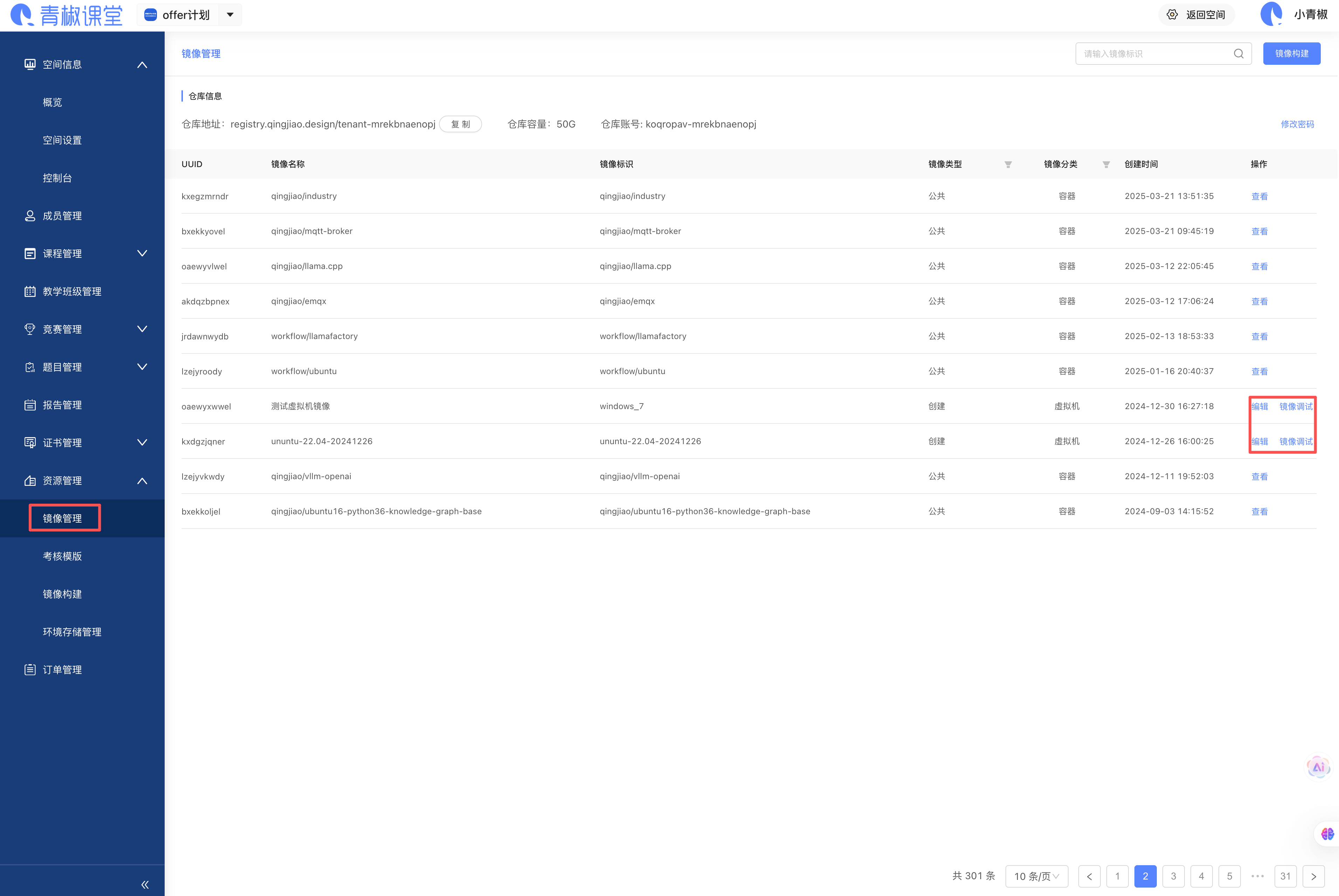Focus the 请输入镜像标识 search field
The height and width of the screenshot is (896, 1339).
point(1154,54)
